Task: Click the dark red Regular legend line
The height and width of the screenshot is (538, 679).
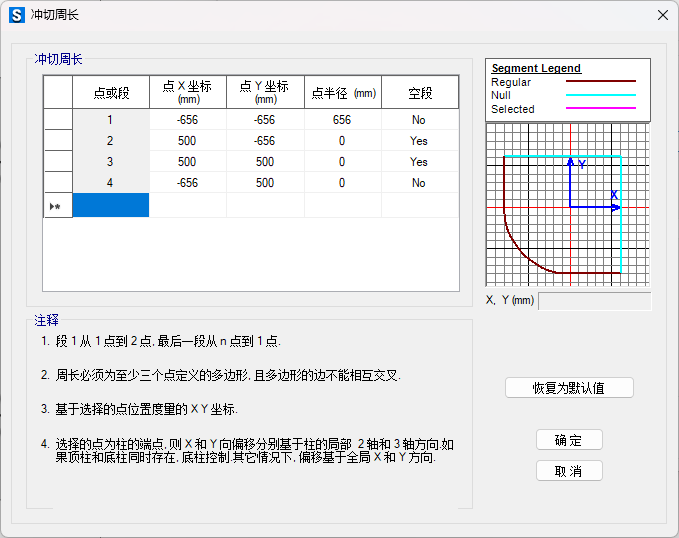Action: click(x=601, y=82)
